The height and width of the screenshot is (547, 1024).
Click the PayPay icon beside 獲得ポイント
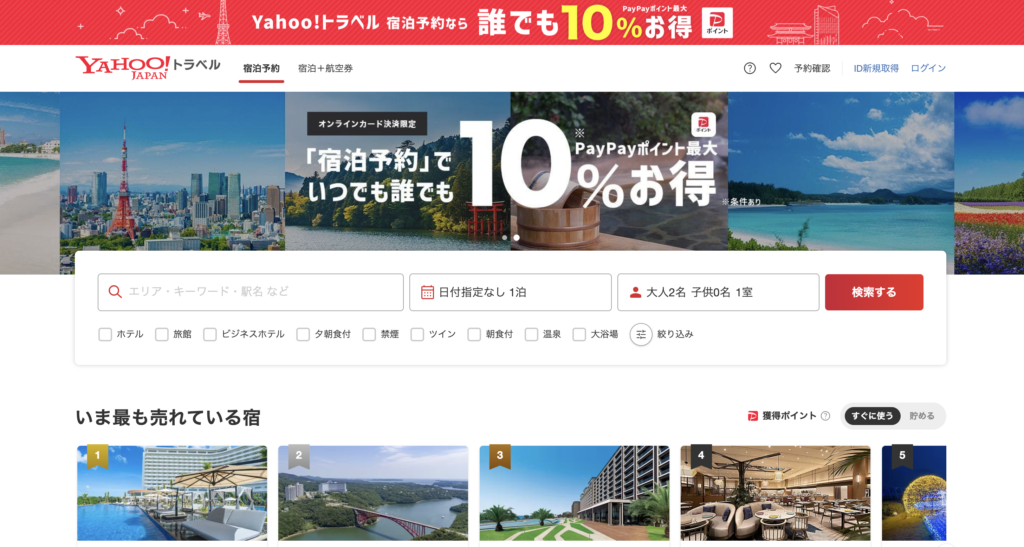(x=752, y=416)
